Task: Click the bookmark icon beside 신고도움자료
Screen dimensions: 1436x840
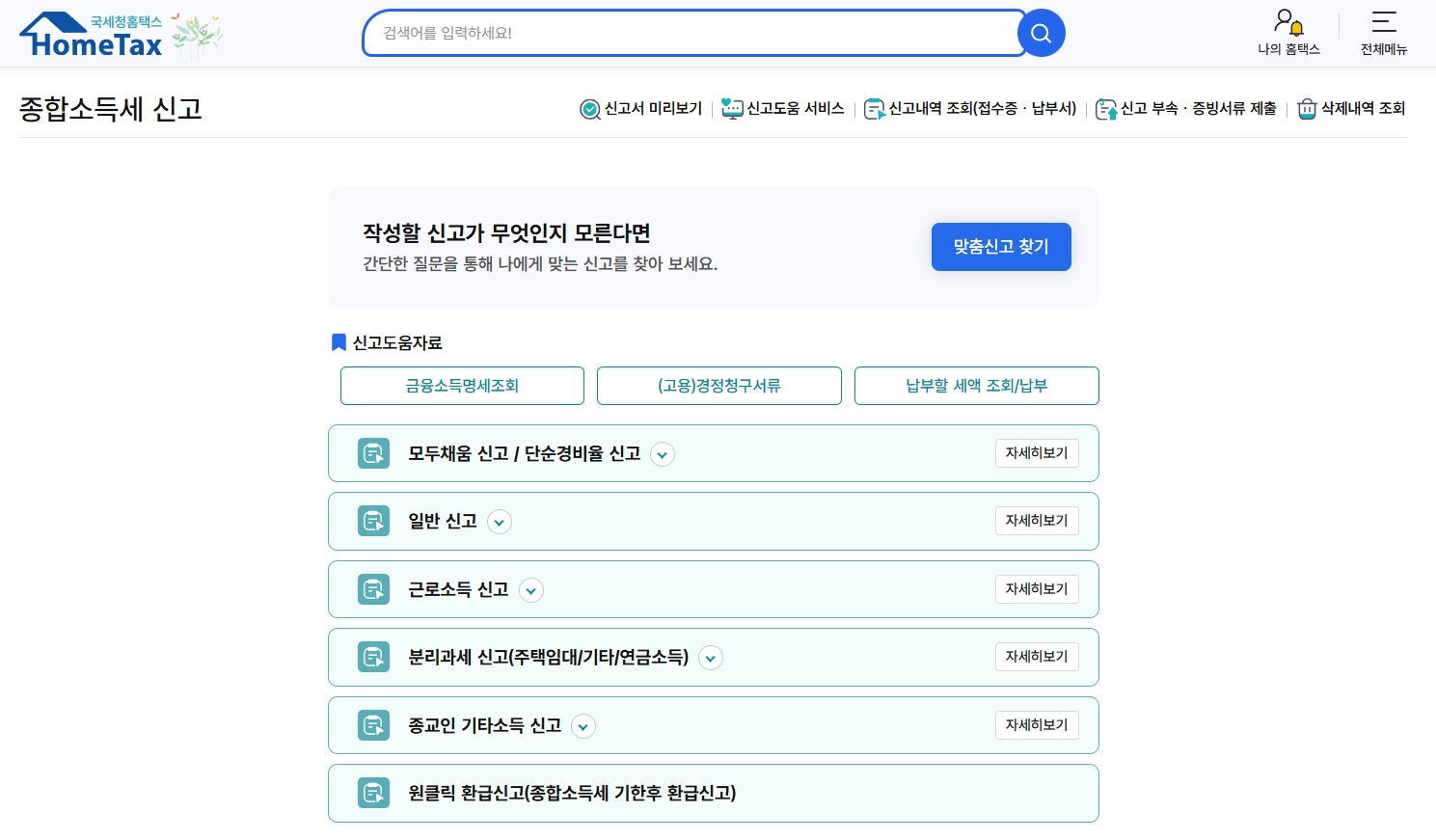Action: coord(339,342)
